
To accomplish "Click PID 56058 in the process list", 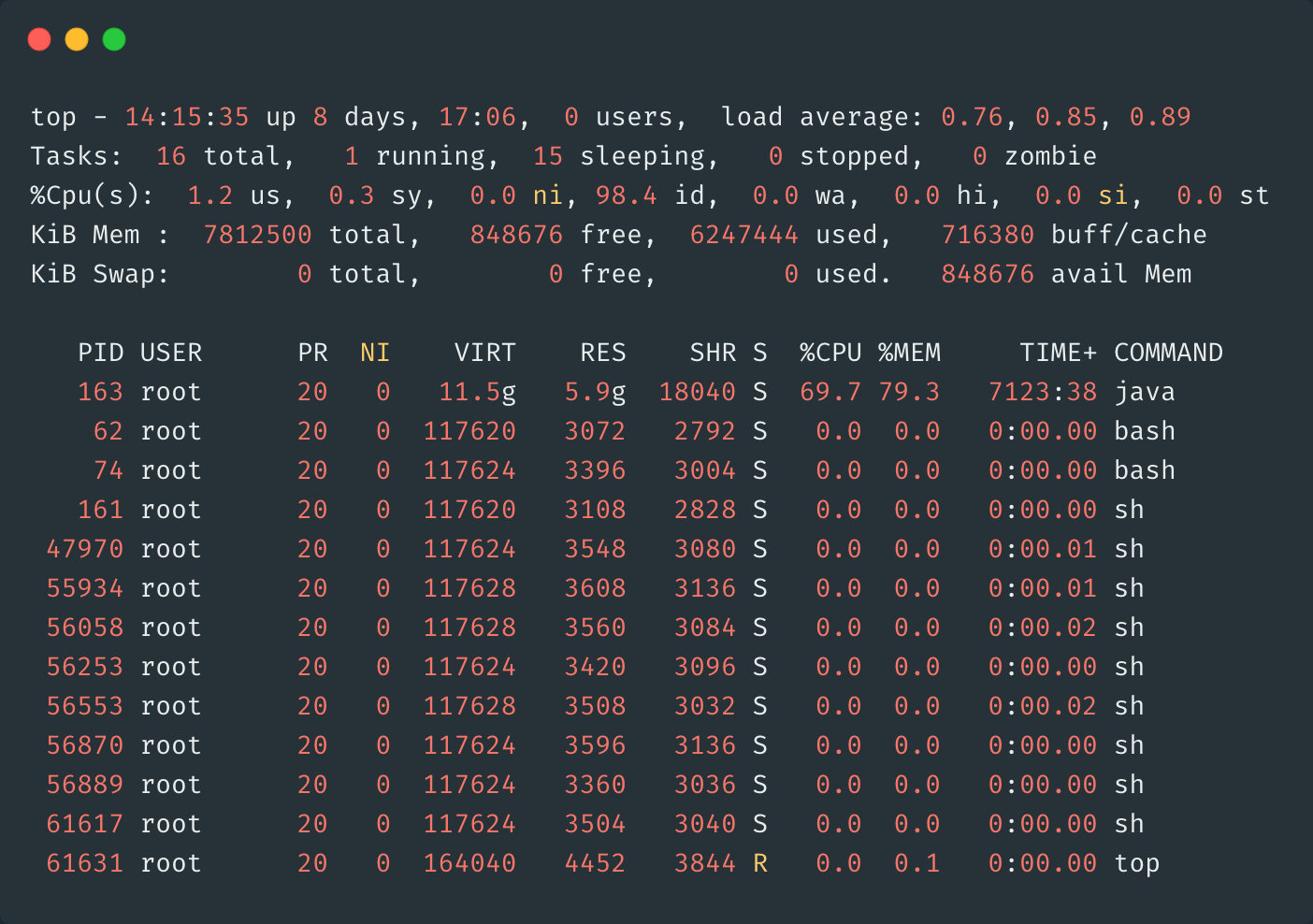I will tap(85, 628).
